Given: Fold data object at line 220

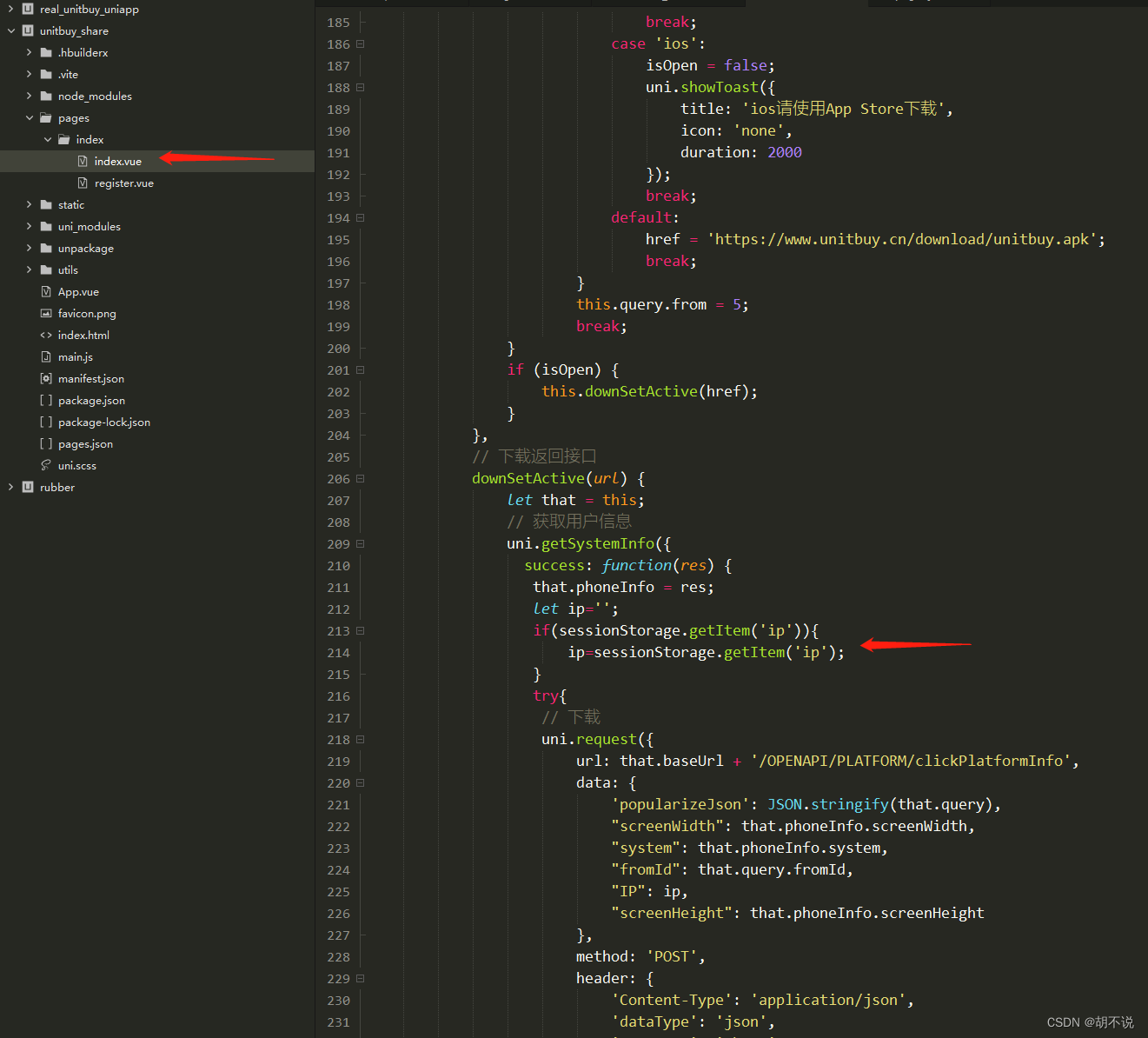Looking at the screenshot, I should click(x=361, y=782).
